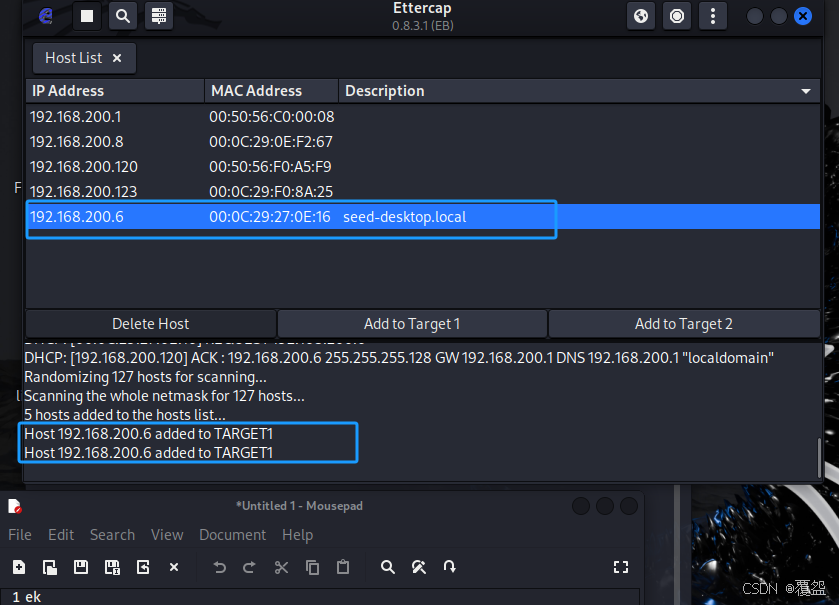Sort hosts by MAC Address column
The width and height of the screenshot is (839, 605).
click(x=271, y=91)
